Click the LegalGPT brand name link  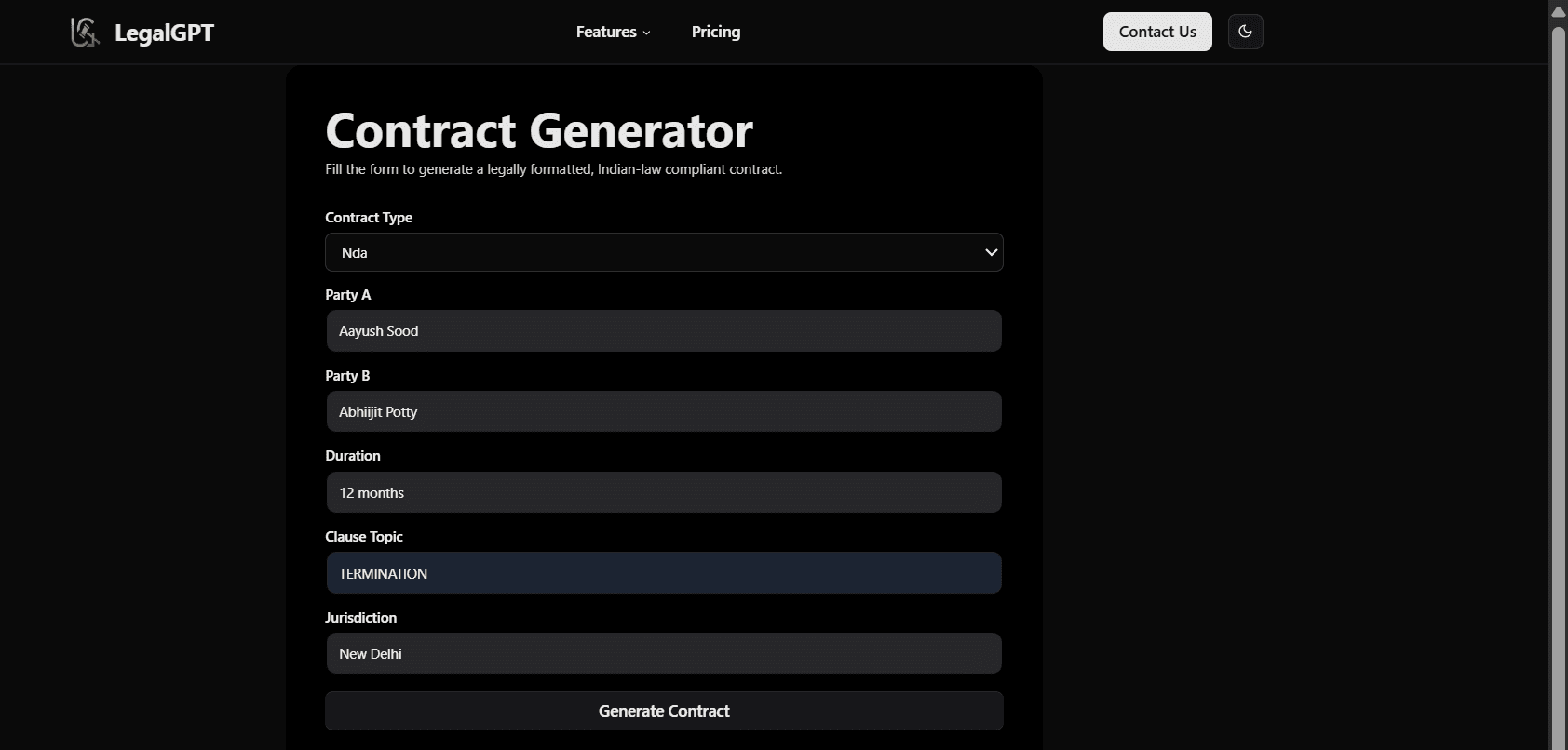[164, 33]
